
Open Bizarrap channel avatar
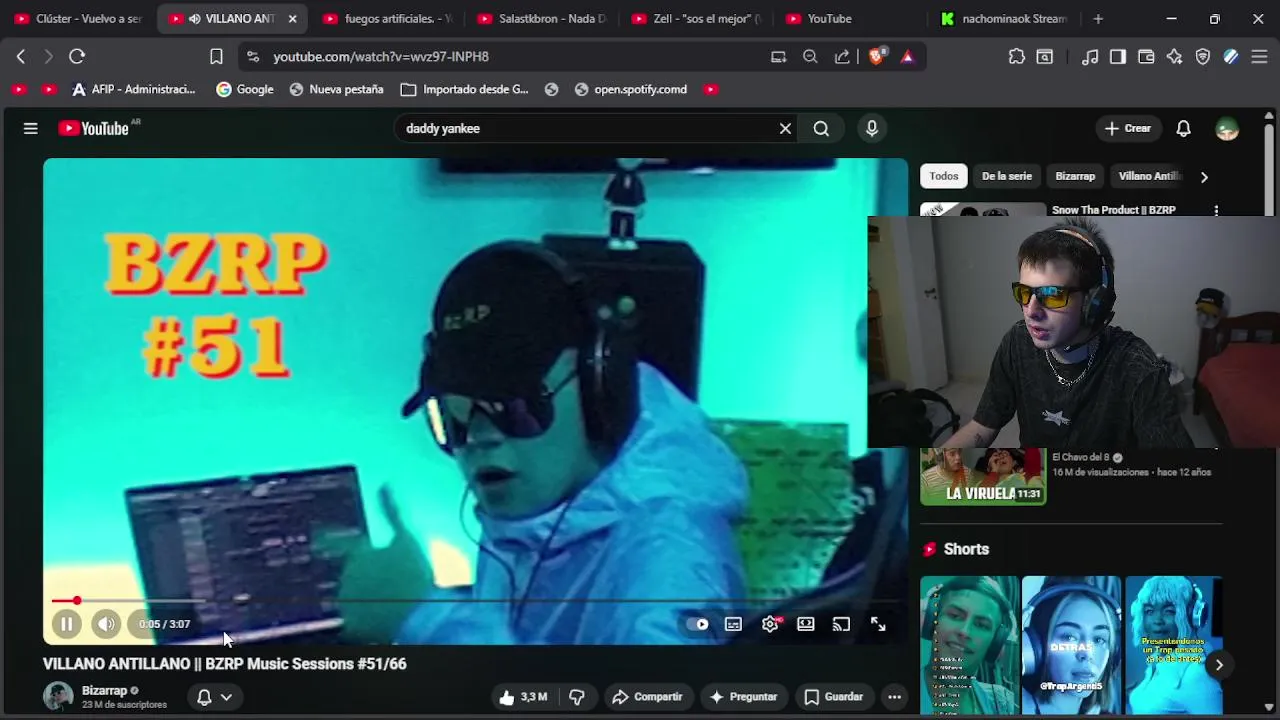tap(58, 696)
